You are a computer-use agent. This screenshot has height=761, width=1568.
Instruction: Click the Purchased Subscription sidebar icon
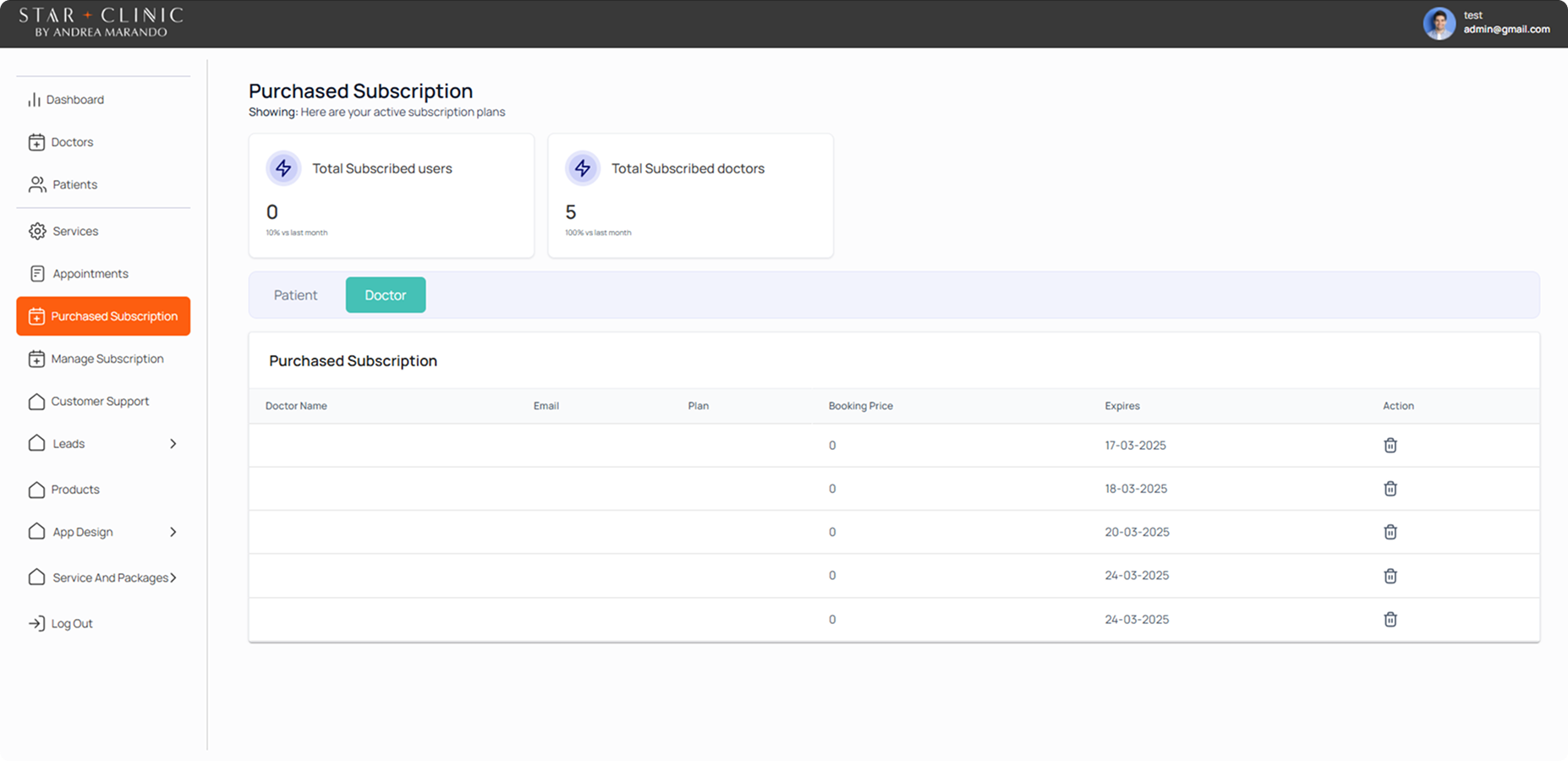[36, 316]
